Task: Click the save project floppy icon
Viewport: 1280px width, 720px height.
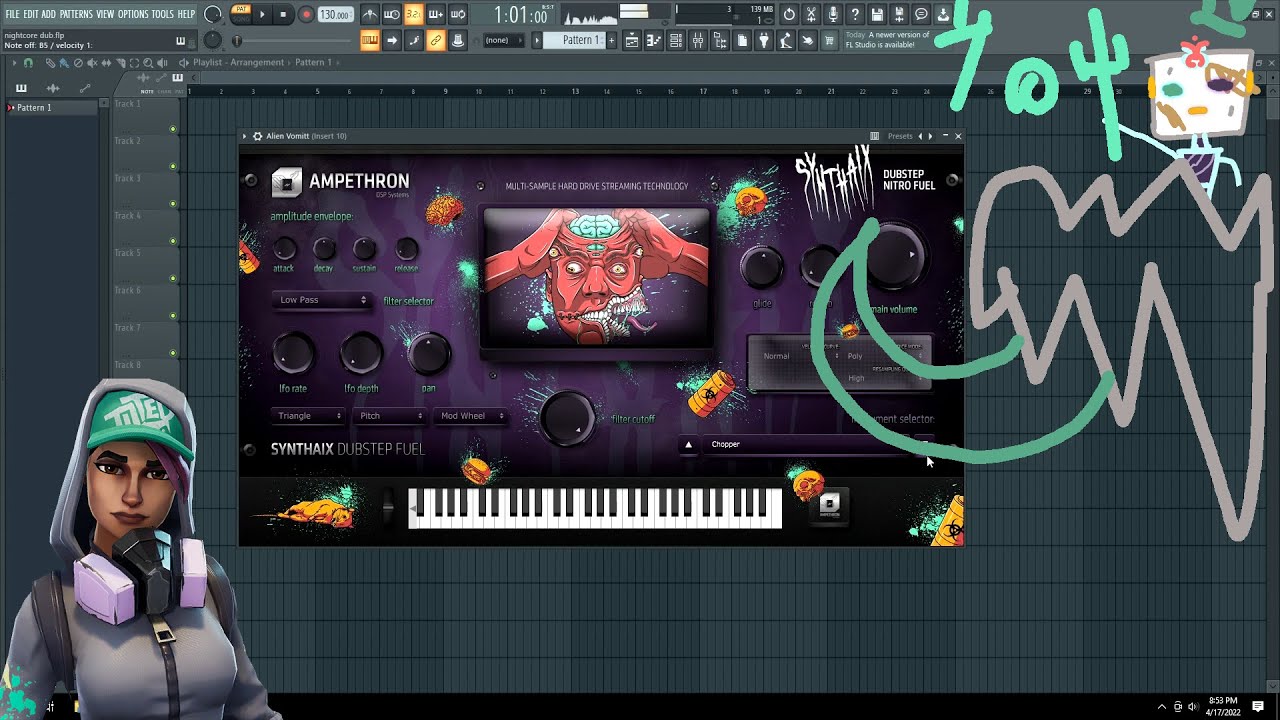Action: point(877,15)
